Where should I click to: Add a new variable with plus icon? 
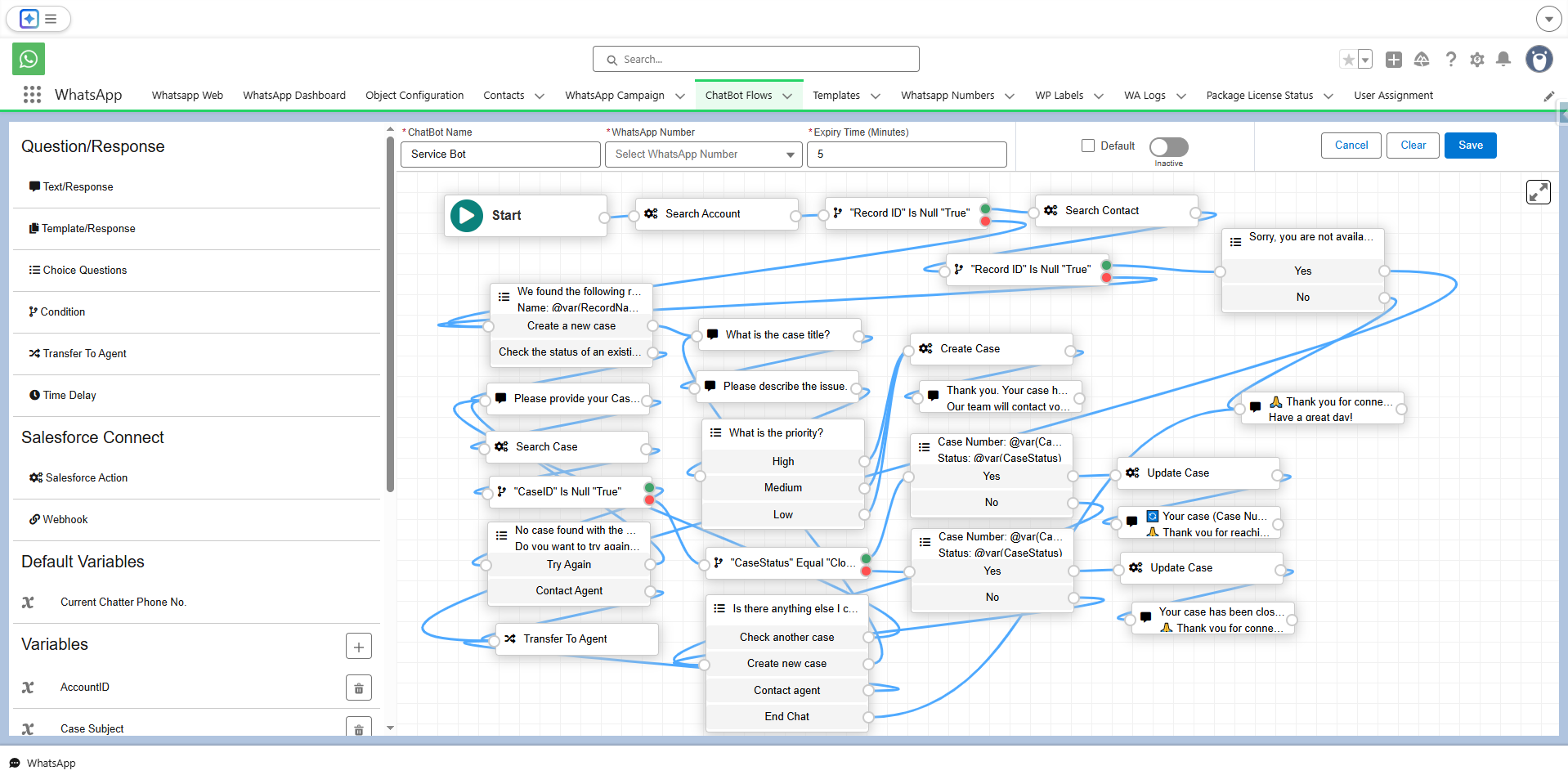point(358,646)
